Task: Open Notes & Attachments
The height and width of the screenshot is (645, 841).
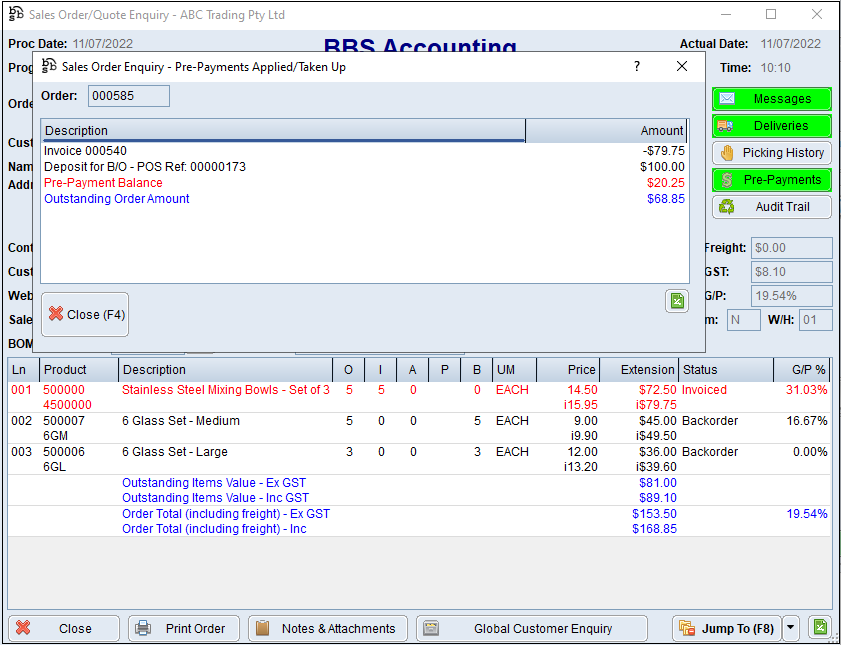Action: (x=327, y=628)
